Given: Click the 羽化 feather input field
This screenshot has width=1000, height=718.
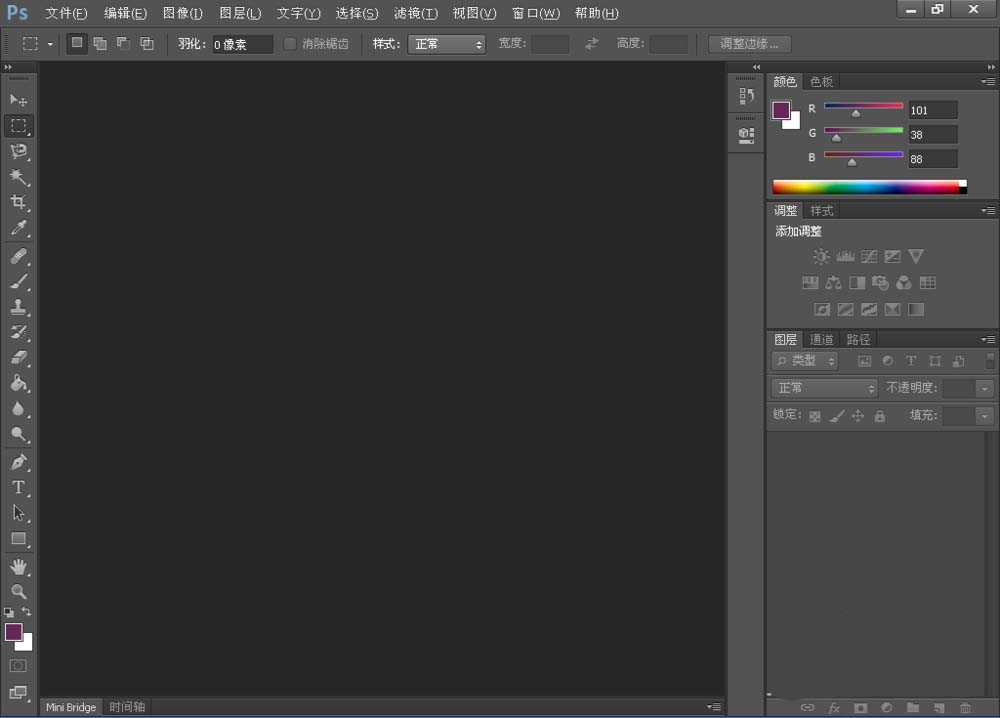Looking at the screenshot, I should [241, 44].
